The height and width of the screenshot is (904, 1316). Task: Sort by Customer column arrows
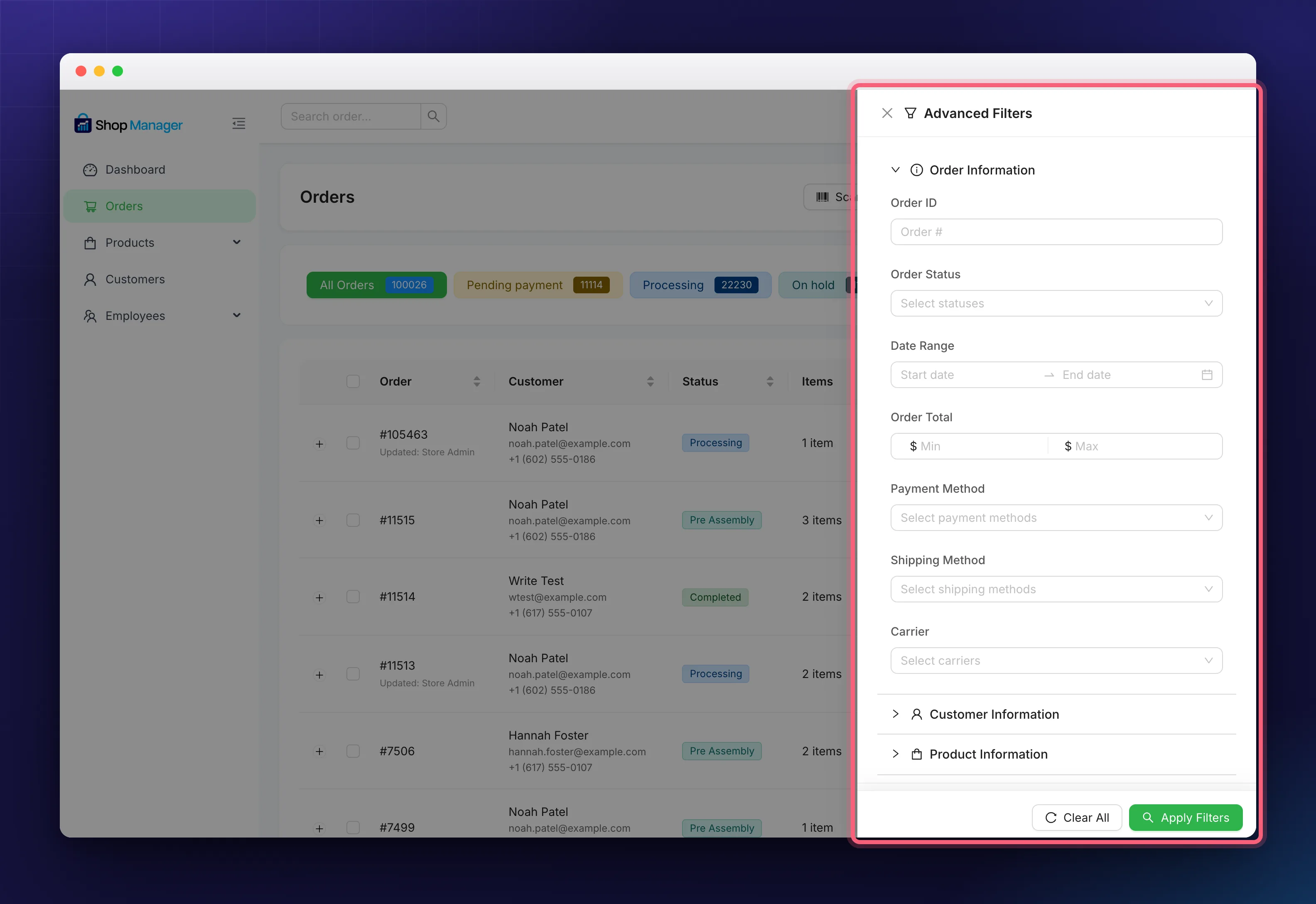click(x=650, y=381)
